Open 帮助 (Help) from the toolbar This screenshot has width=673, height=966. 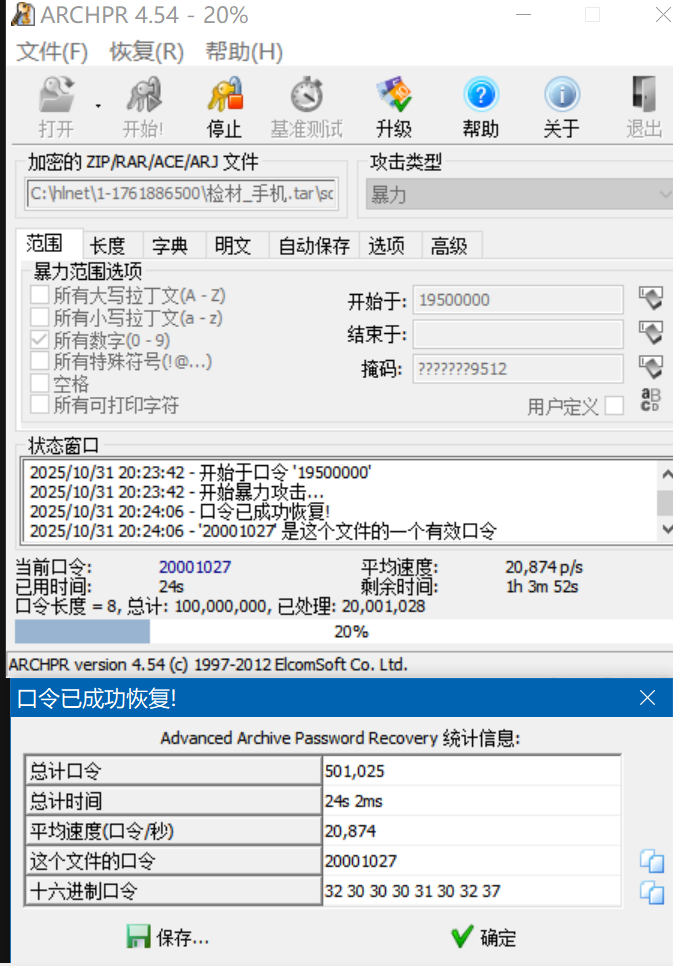click(x=480, y=97)
